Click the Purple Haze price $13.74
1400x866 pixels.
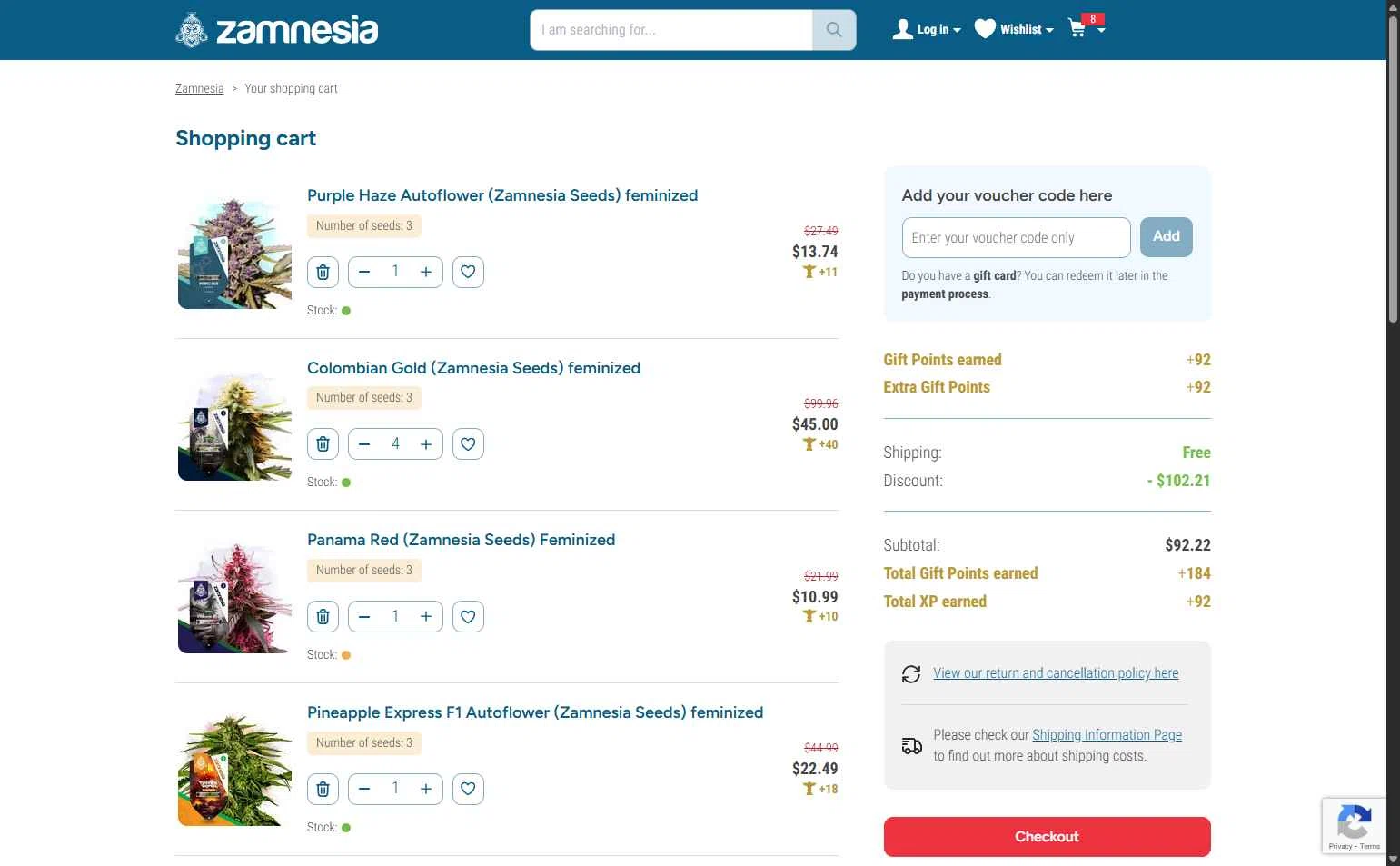tap(815, 252)
